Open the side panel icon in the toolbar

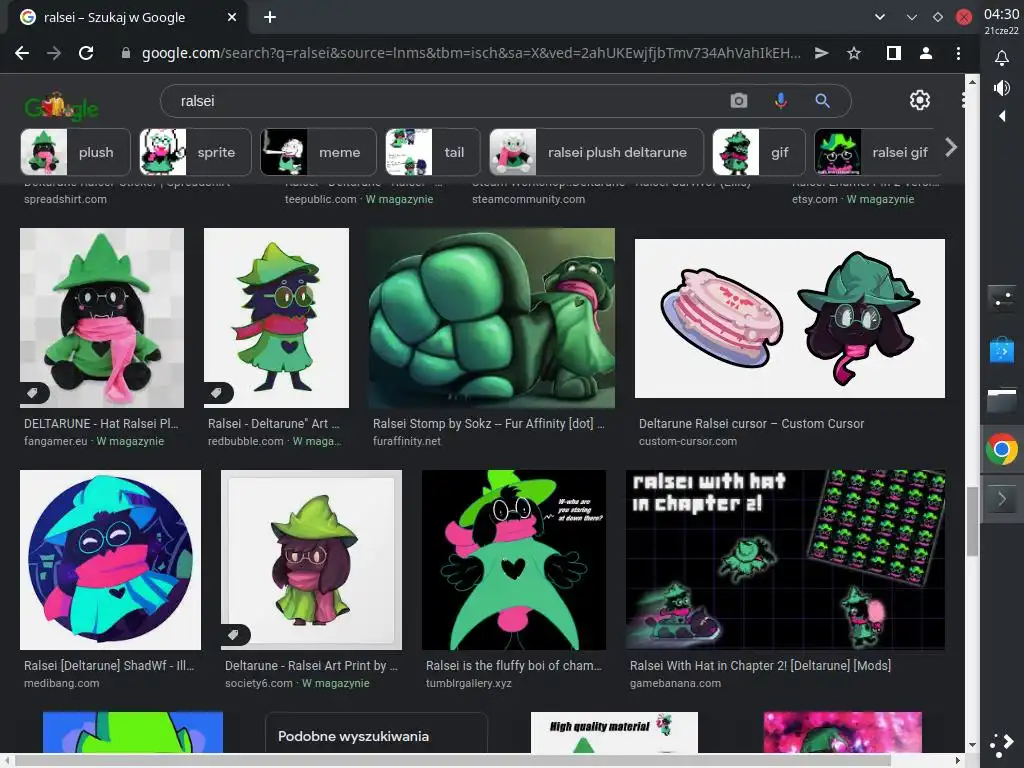tap(893, 54)
